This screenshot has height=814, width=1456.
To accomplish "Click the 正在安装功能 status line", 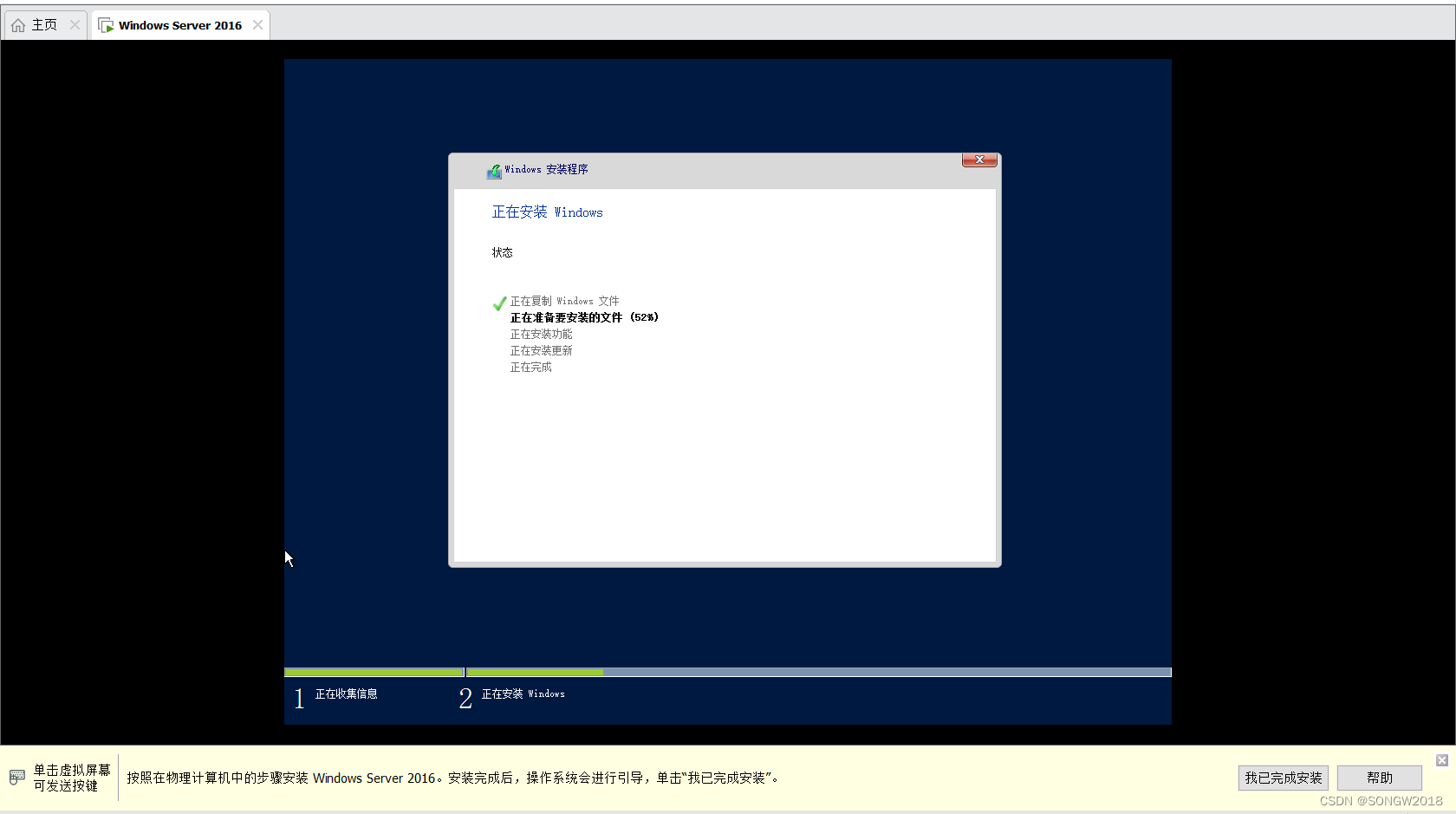I will coord(541,334).
